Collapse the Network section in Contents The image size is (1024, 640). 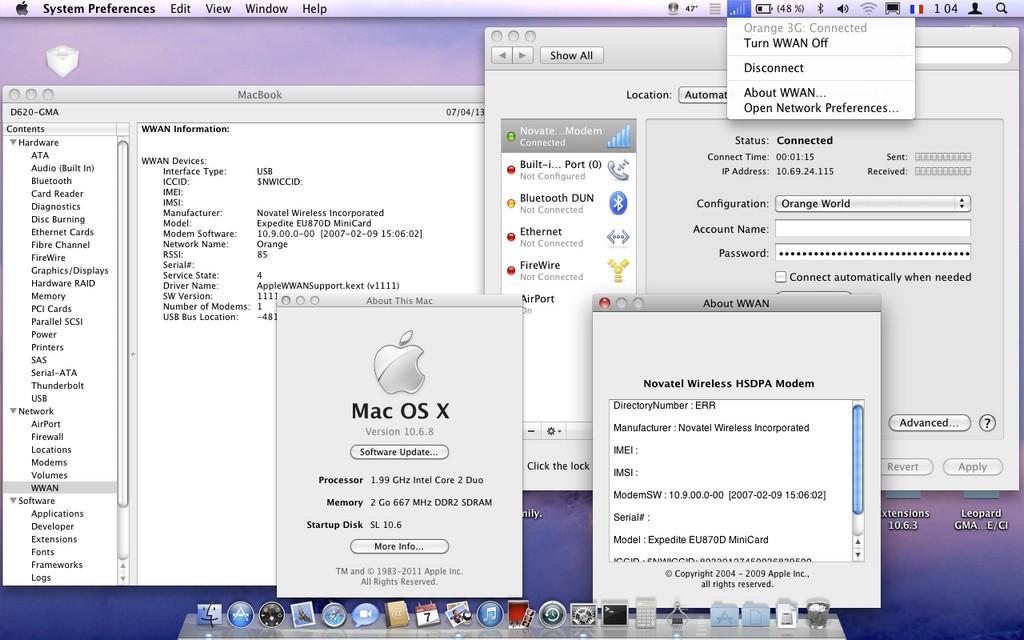(x=14, y=411)
